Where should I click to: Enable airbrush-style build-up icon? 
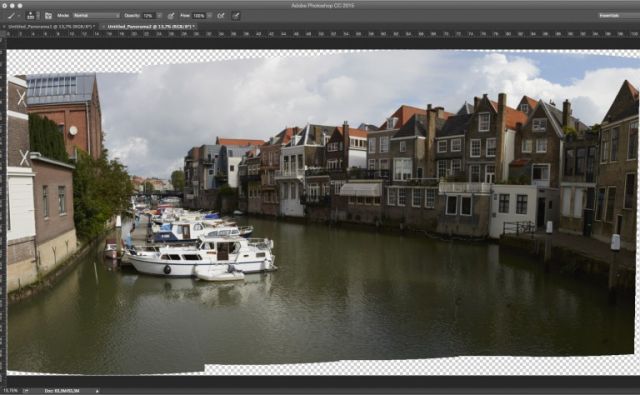tap(221, 16)
